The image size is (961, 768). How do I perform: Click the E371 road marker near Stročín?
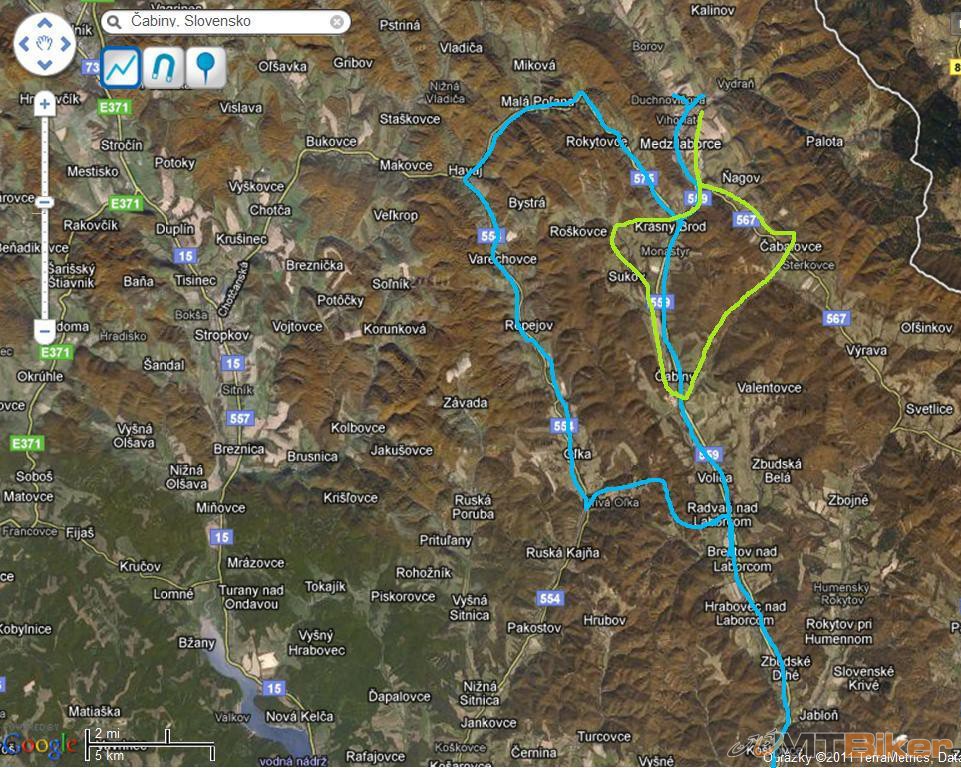tap(115, 107)
